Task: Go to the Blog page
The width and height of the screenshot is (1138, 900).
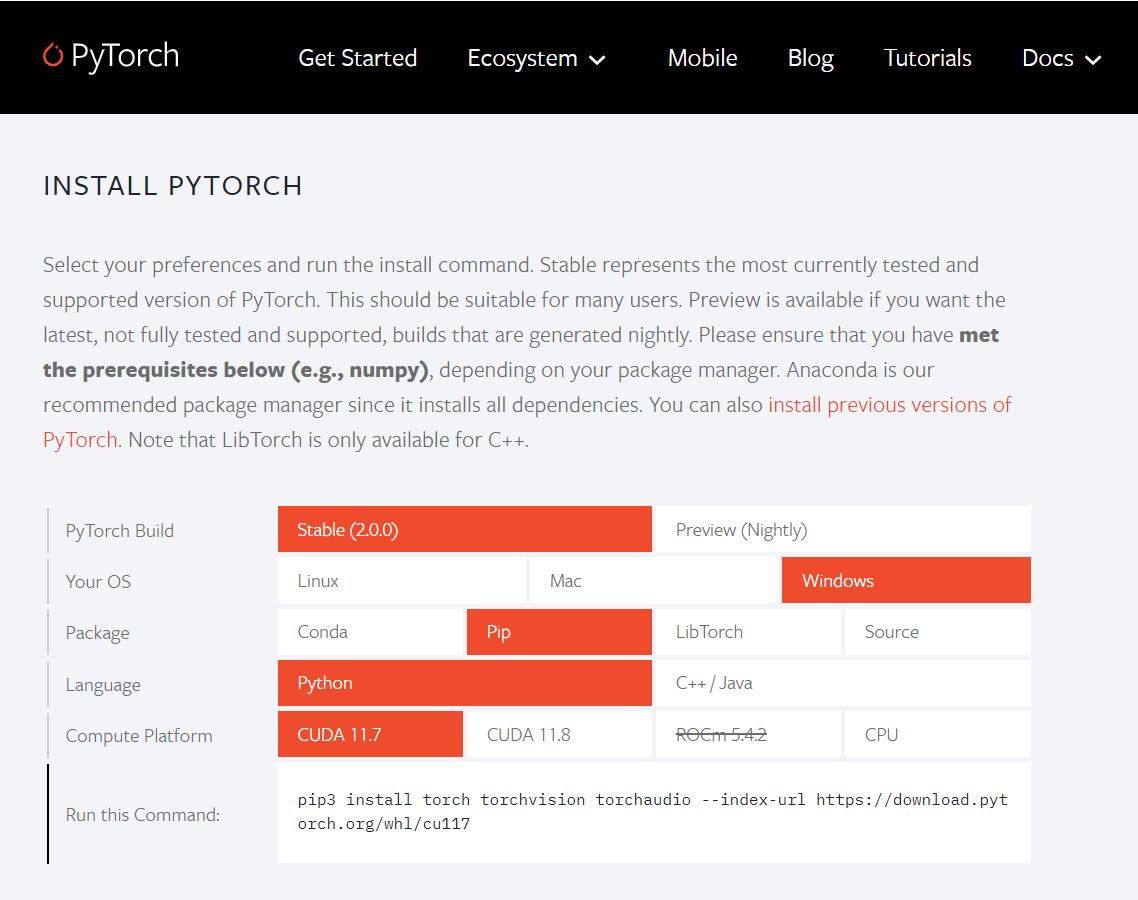Action: (811, 58)
